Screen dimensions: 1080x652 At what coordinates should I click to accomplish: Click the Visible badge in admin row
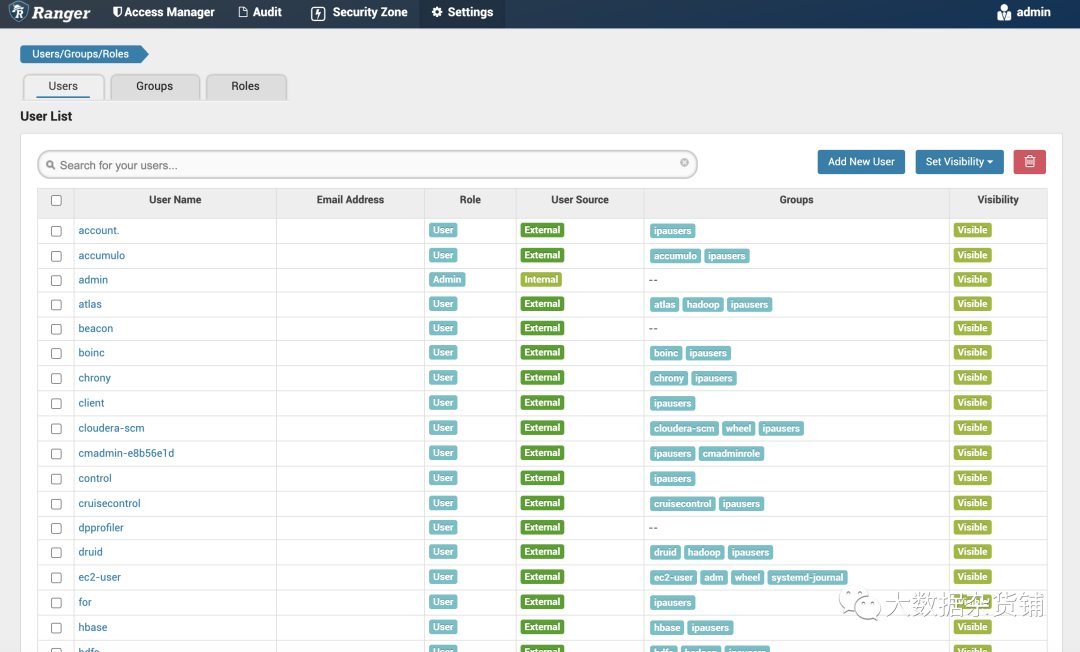(972, 280)
